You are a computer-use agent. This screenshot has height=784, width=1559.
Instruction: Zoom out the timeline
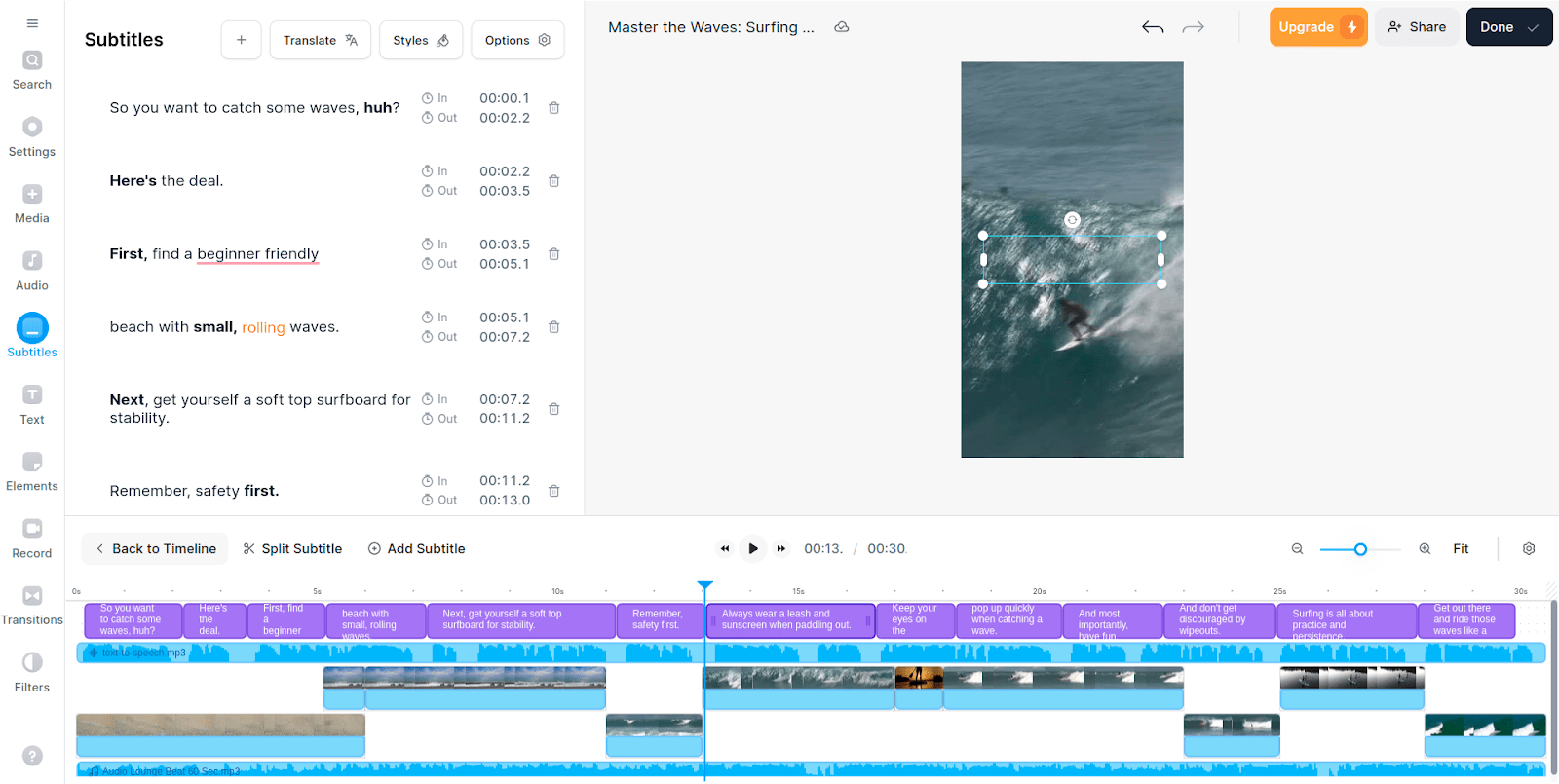(x=1297, y=549)
